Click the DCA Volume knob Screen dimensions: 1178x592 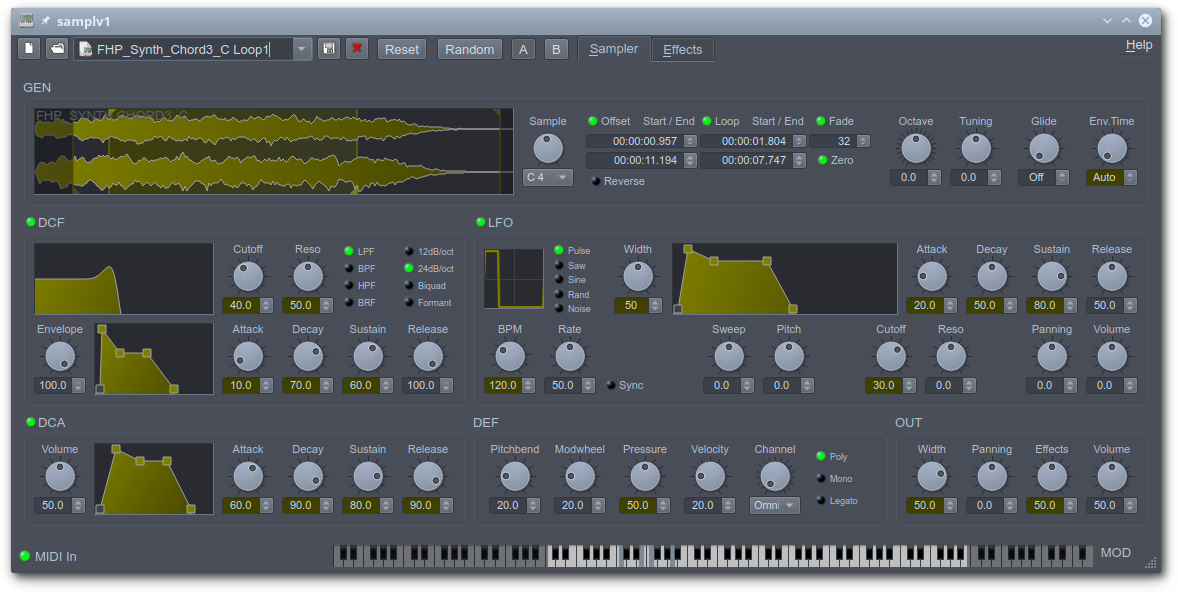pyautogui.click(x=60, y=476)
